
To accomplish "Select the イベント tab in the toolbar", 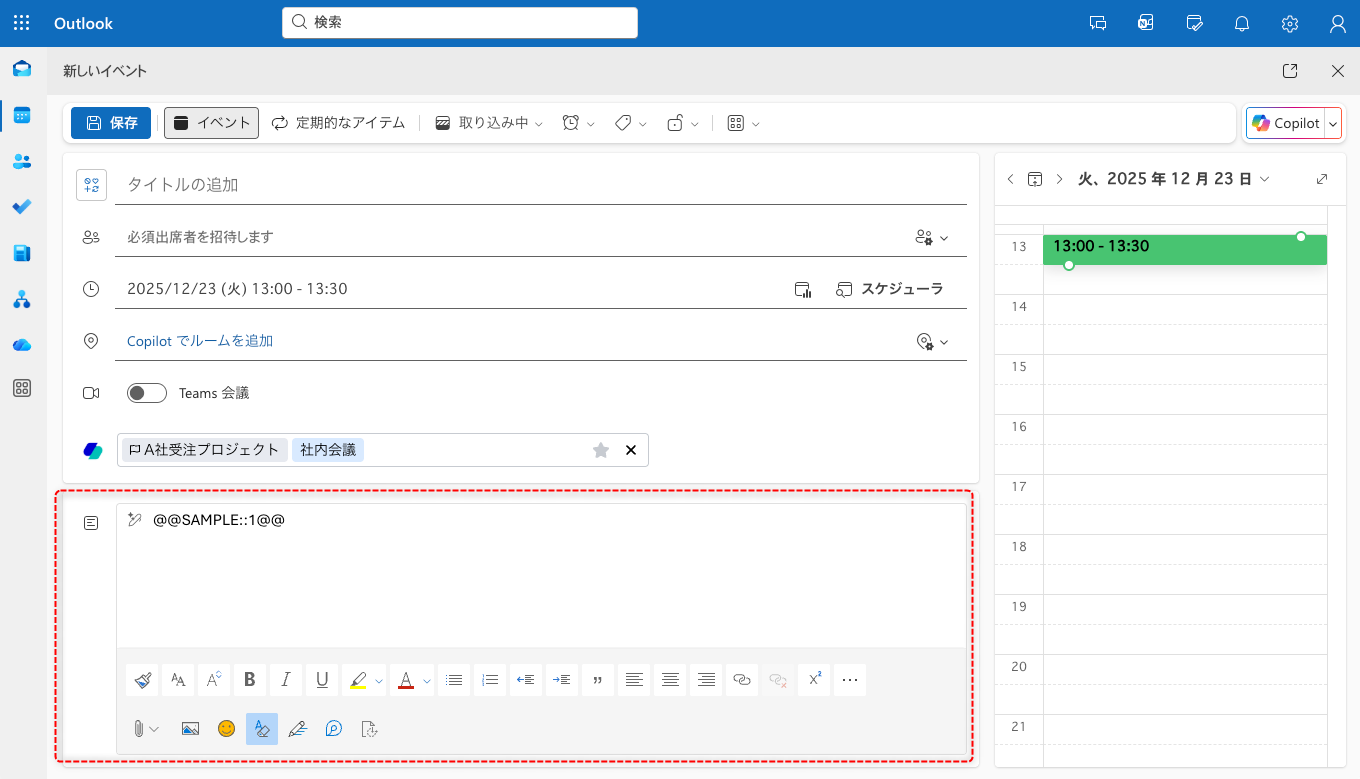I will pos(212,123).
